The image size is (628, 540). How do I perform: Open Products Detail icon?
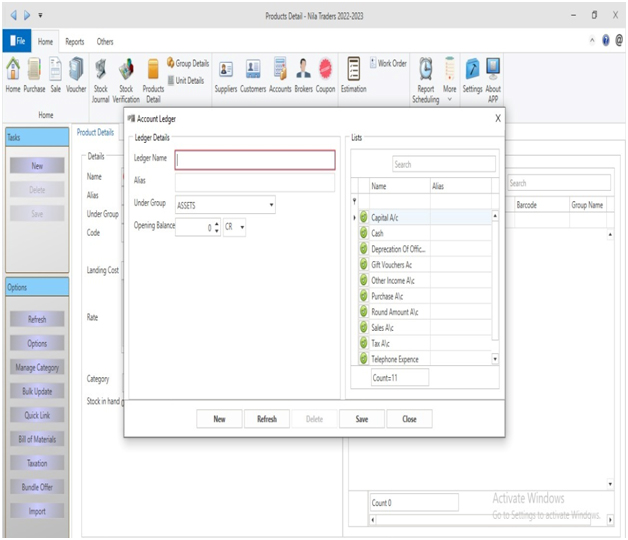pyautogui.click(x=153, y=80)
